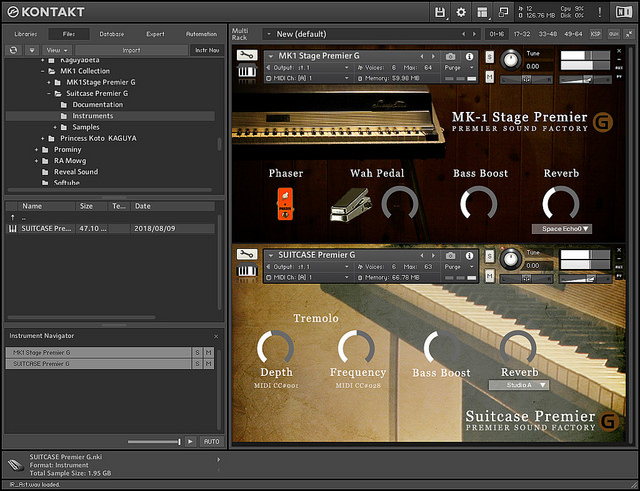Image resolution: width=640 pixels, height=491 pixels.
Task: Toggle the minimized view icon
Action: pyautogui.click(x=503, y=12)
